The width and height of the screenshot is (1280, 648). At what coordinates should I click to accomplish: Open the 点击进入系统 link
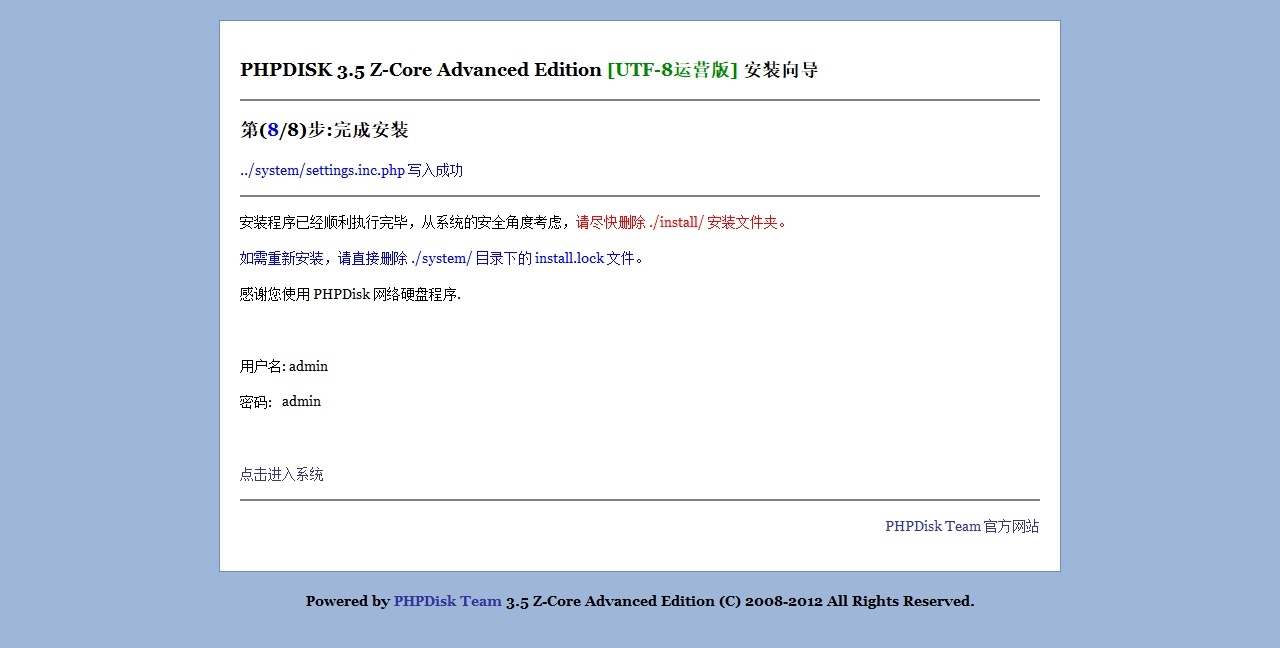coord(282,474)
